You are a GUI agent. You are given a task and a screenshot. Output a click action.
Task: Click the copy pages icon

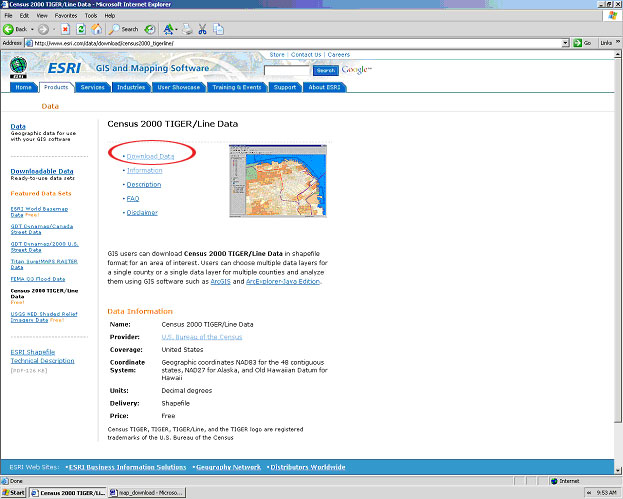coord(218,29)
